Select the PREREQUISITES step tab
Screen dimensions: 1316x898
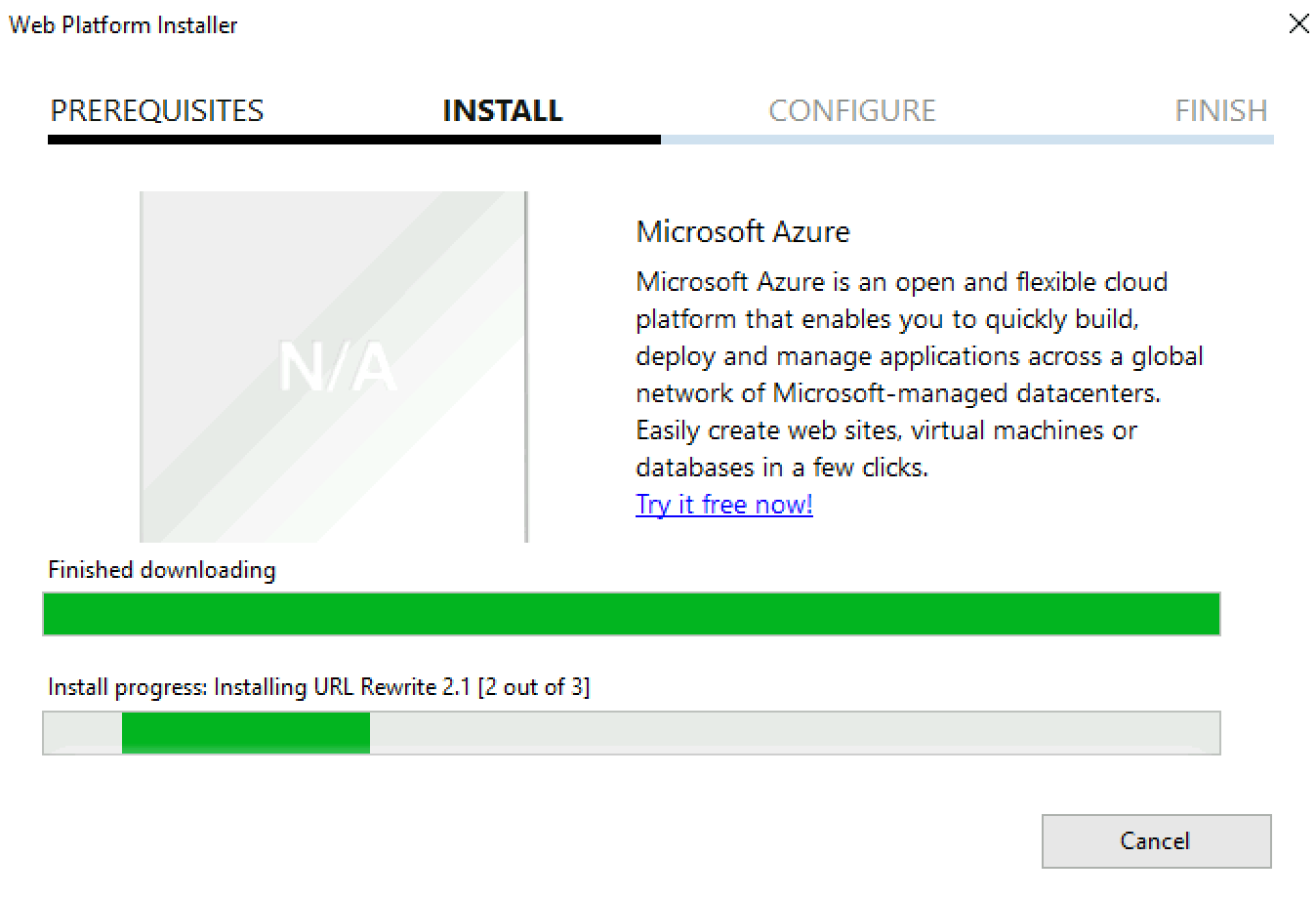coord(157,110)
